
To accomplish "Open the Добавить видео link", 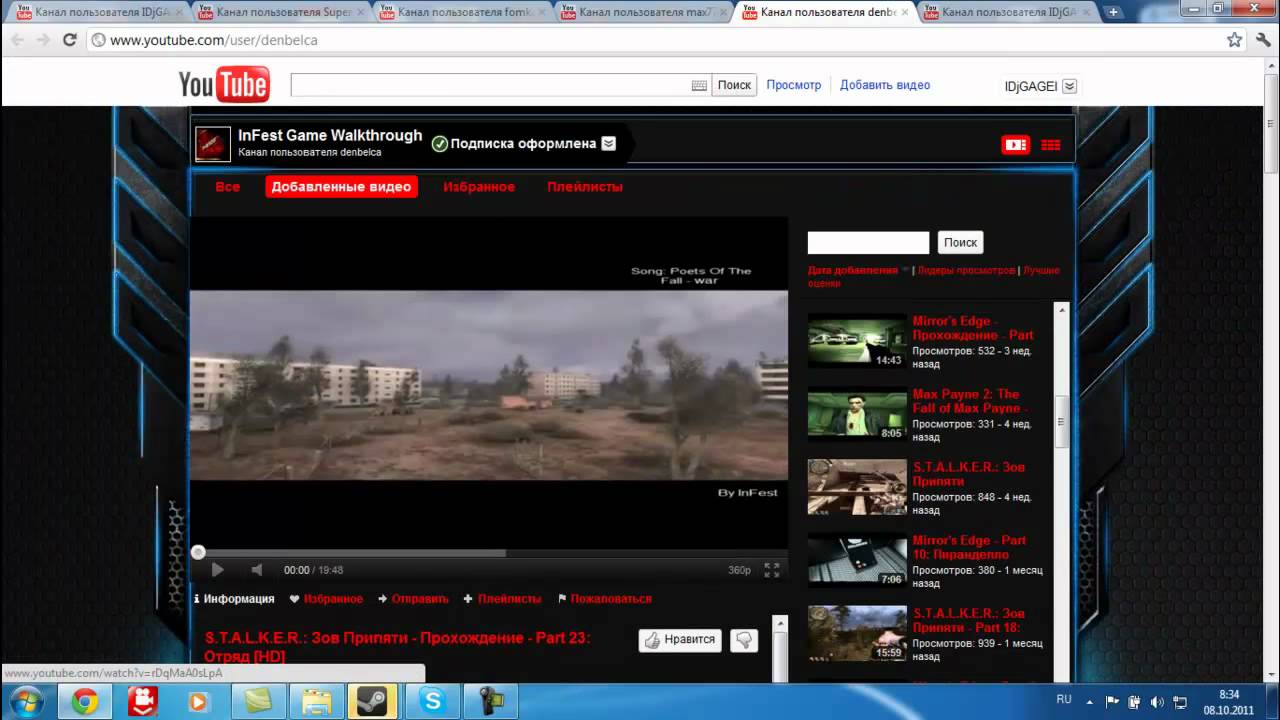I will point(885,85).
